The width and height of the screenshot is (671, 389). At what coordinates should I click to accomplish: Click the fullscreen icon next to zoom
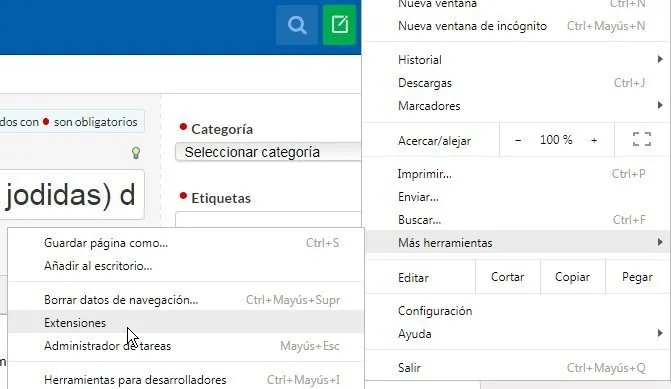pyautogui.click(x=641, y=140)
